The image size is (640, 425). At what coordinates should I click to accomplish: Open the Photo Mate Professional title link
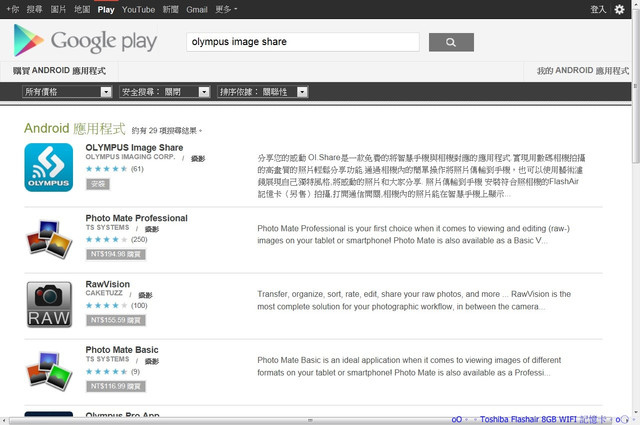click(x=136, y=218)
